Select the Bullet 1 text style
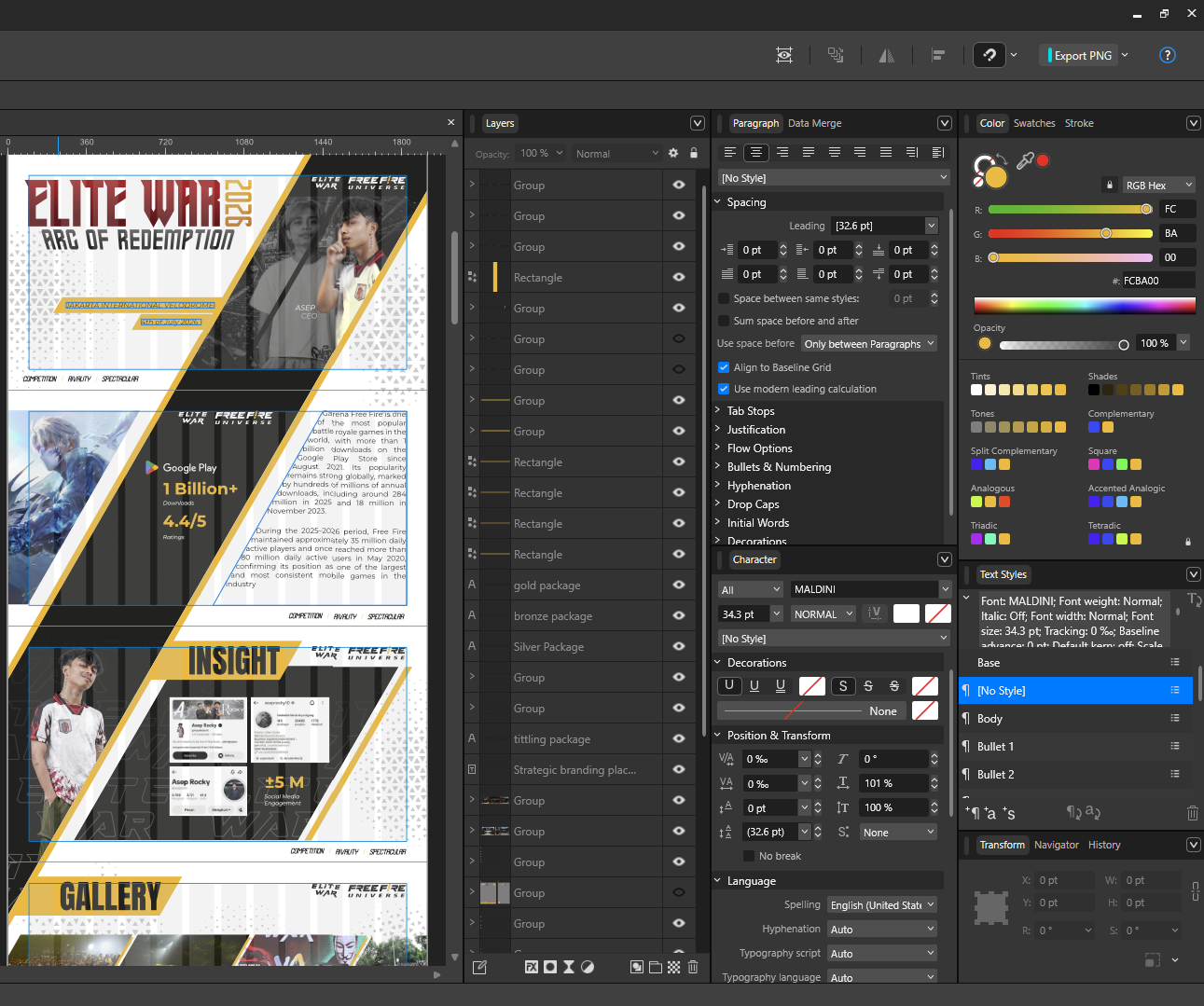The width and height of the screenshot is (1204, 1006). (1076, 747)
